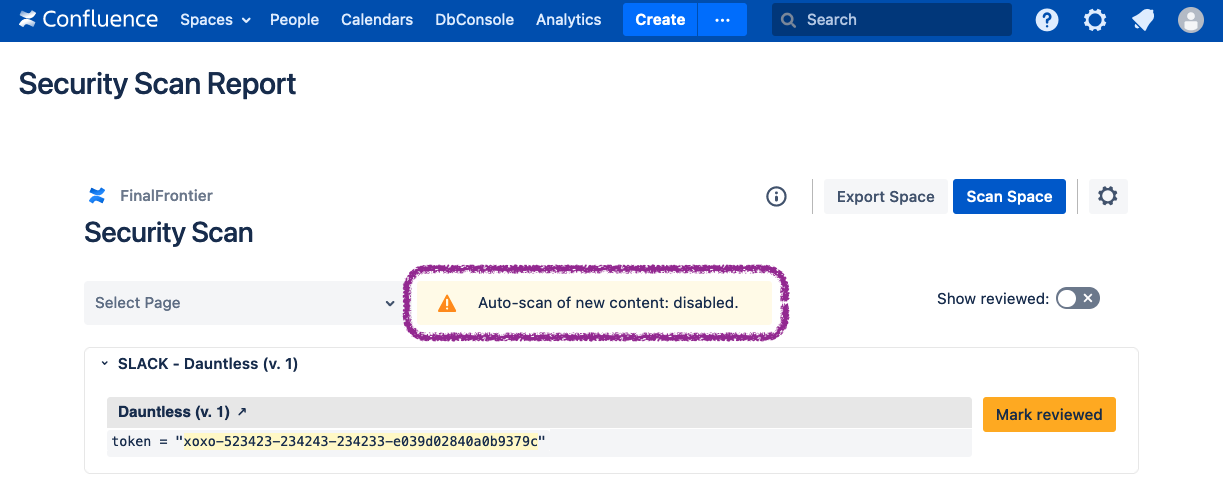Click the external link arrow beside Dauntless

tap(242, 412)
